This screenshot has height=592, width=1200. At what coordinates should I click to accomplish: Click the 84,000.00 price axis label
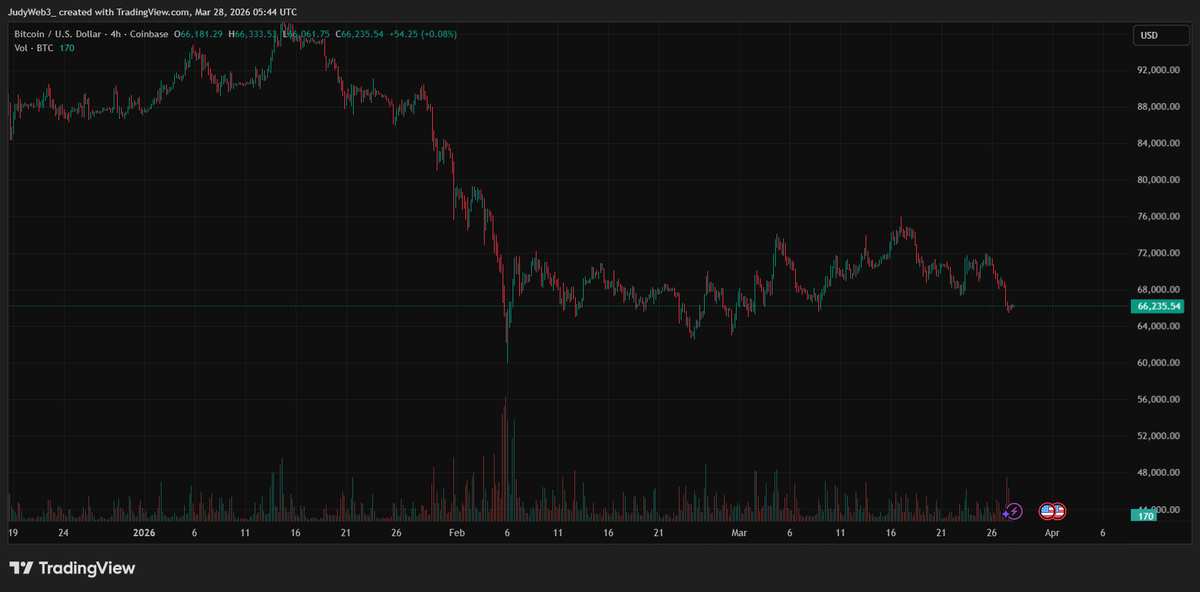pyautogui.click(x=1160, y=143)
